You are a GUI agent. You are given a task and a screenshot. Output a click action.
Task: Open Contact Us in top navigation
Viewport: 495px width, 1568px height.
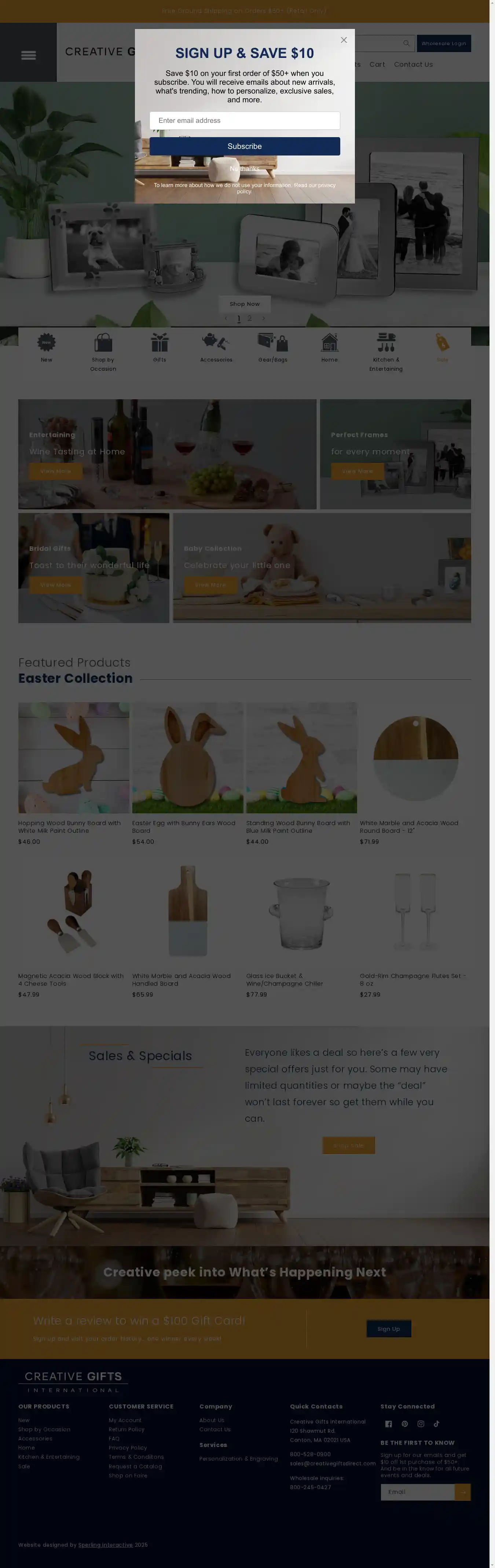tap(413, 65)
